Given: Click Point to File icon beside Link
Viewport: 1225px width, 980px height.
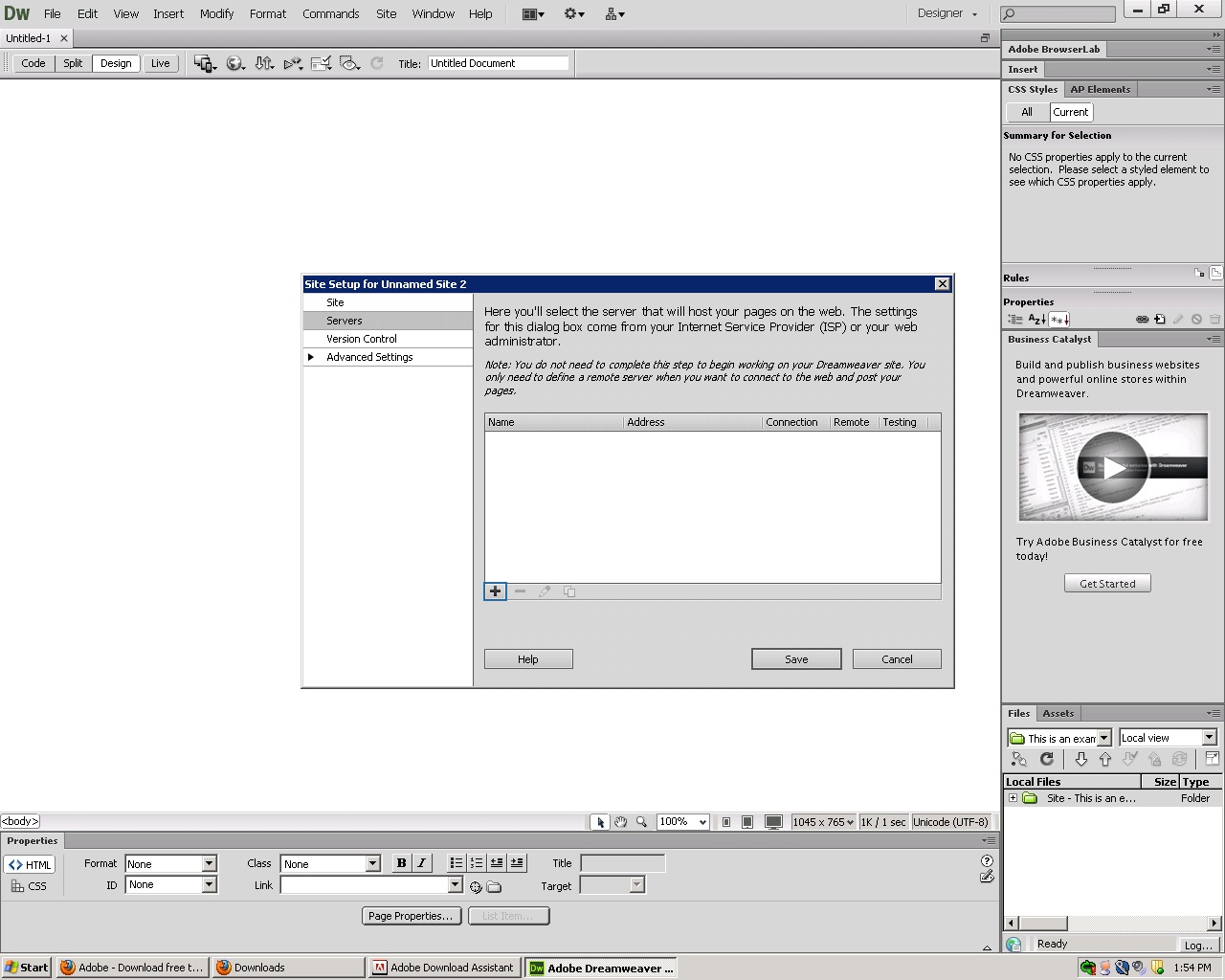Looking at the screenshot, I should coord(476,887).
